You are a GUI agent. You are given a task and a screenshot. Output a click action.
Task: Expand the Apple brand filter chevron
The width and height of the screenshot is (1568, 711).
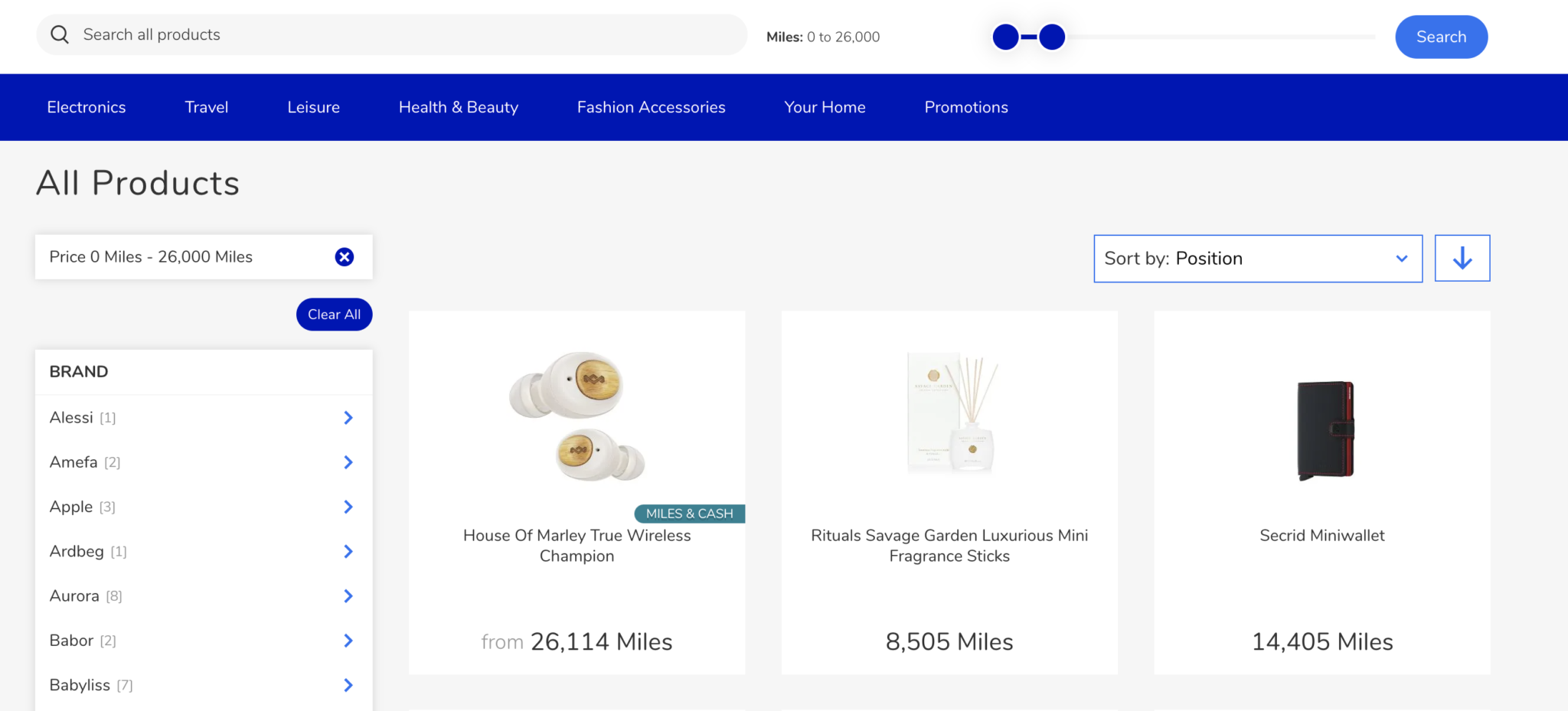[x=348, y=507]
